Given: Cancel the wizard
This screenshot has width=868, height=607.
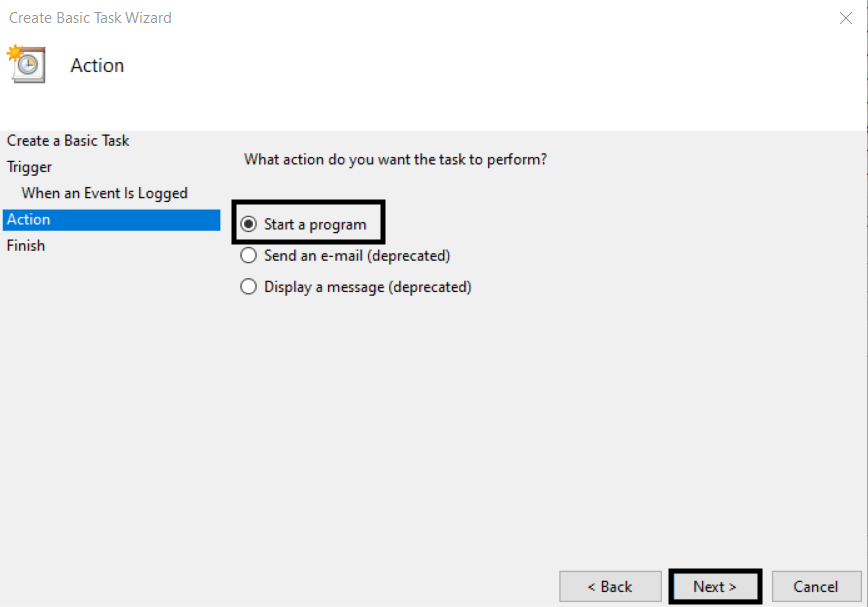Looking at the screenshot, I should 817,587.
